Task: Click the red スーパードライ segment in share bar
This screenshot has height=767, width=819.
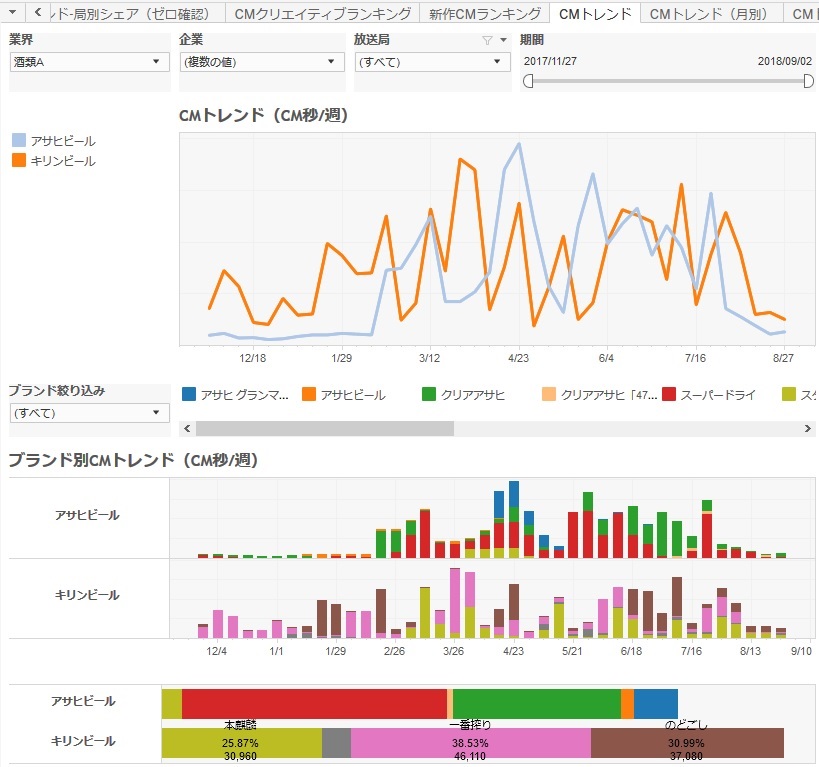Action: click(314, 704)
